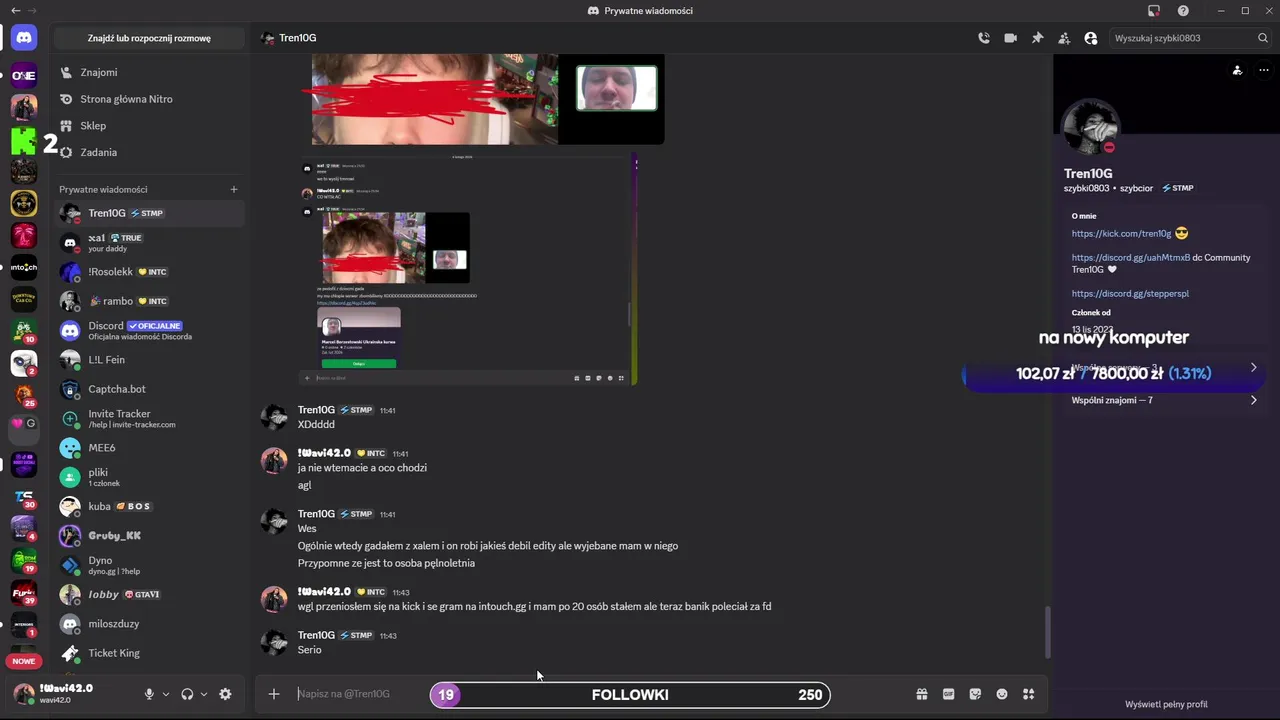The width and height of the screenshot is (1280, 720).
Task: Open the more options menu on profile
Action: pyautogui.click(x=1263, y=70)
